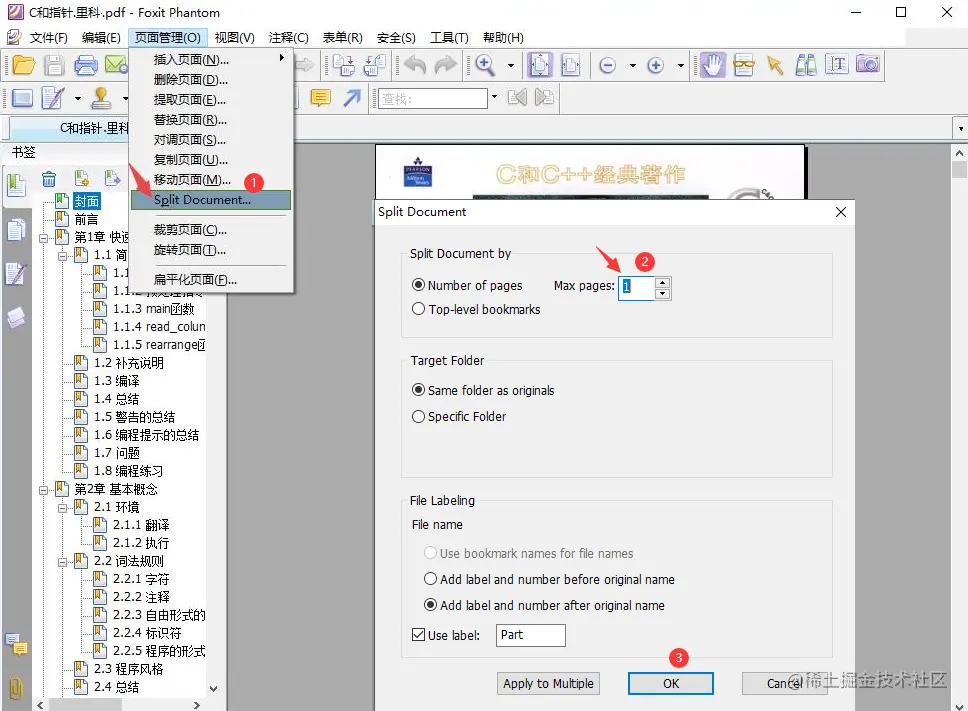The image size is (968, 711).
Task: Open the Layers panel sidebar icon
Action: point(15,318)
